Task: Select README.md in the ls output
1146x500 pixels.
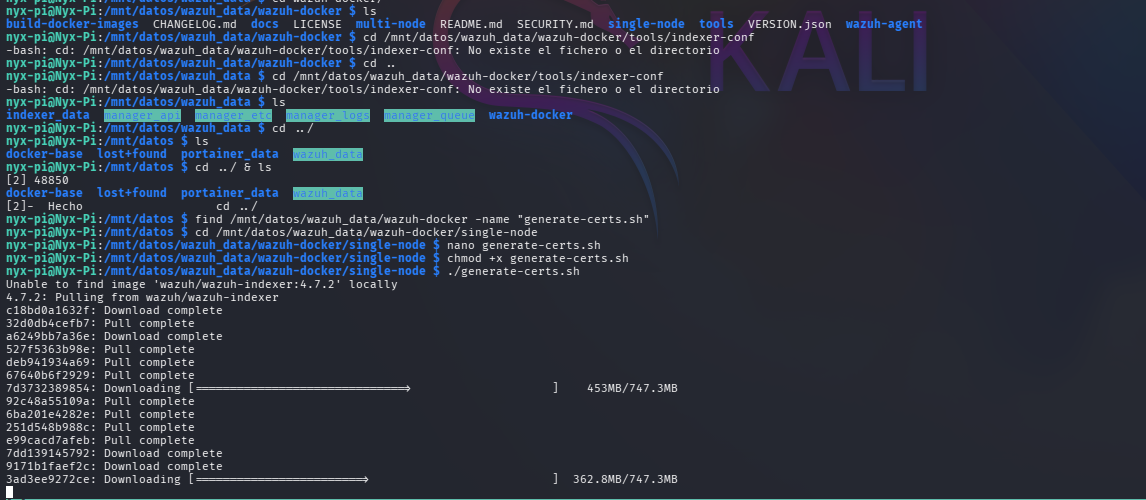Action: coord(471,24)
